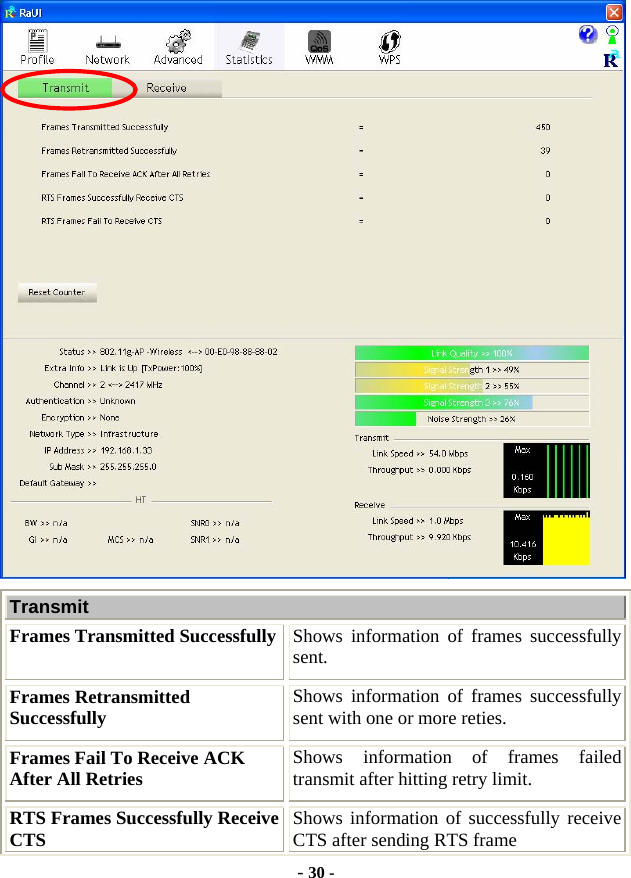Open the WMM QoS icon
This screenshot has height=878, width=631.
click(319, 47)
